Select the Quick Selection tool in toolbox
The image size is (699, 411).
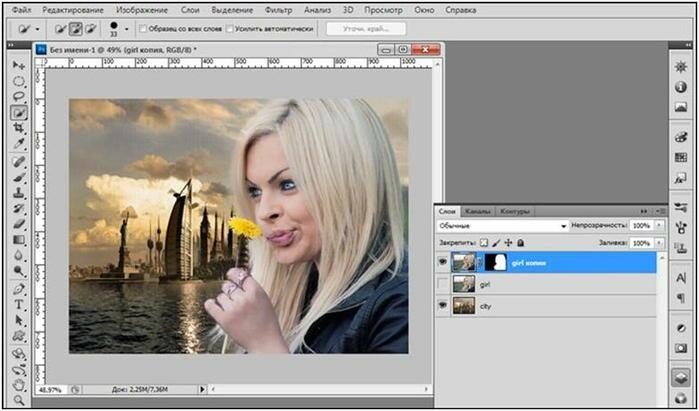(19, 113)
